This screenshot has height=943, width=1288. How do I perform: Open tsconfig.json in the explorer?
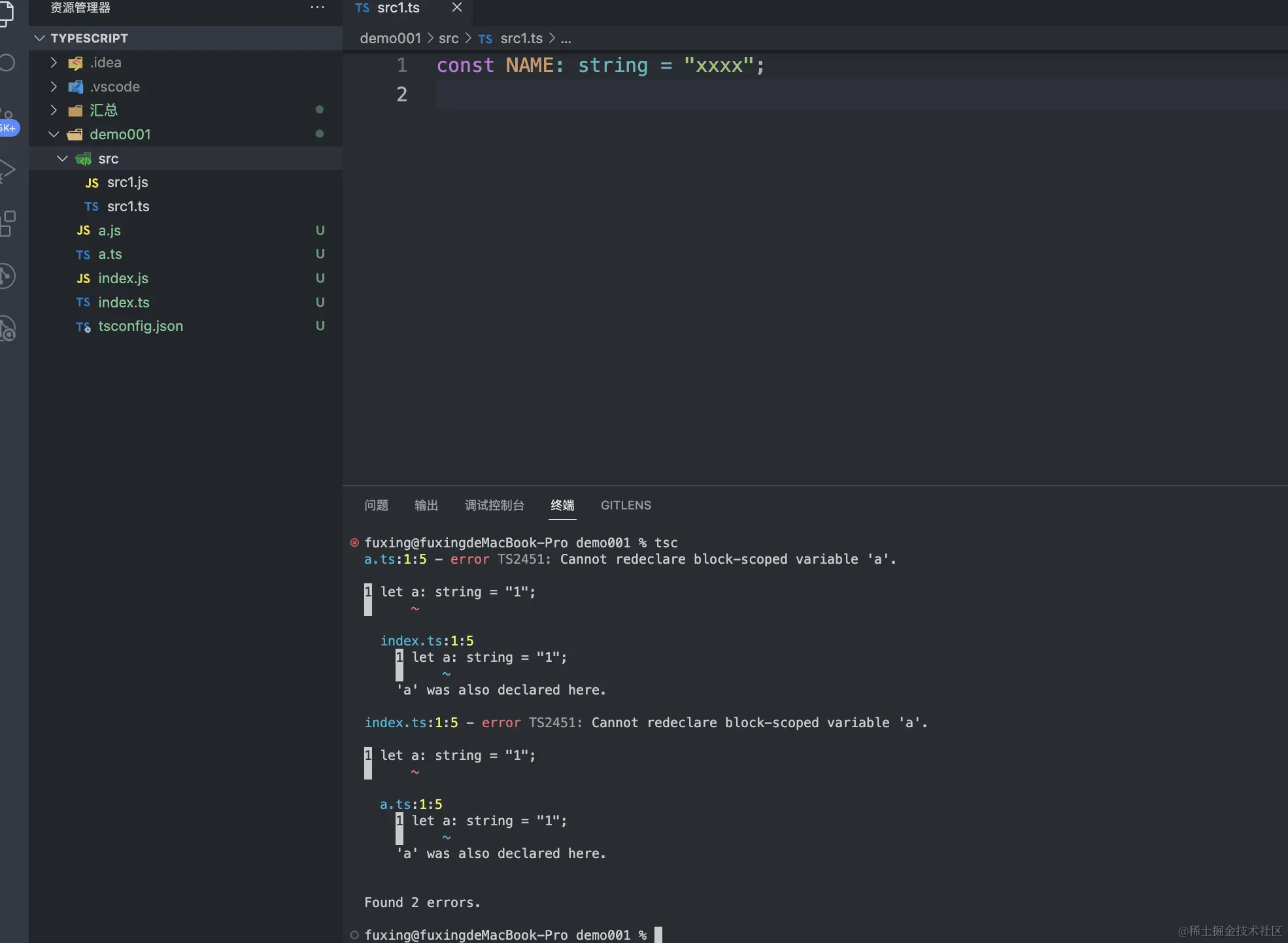click(140, 326)
